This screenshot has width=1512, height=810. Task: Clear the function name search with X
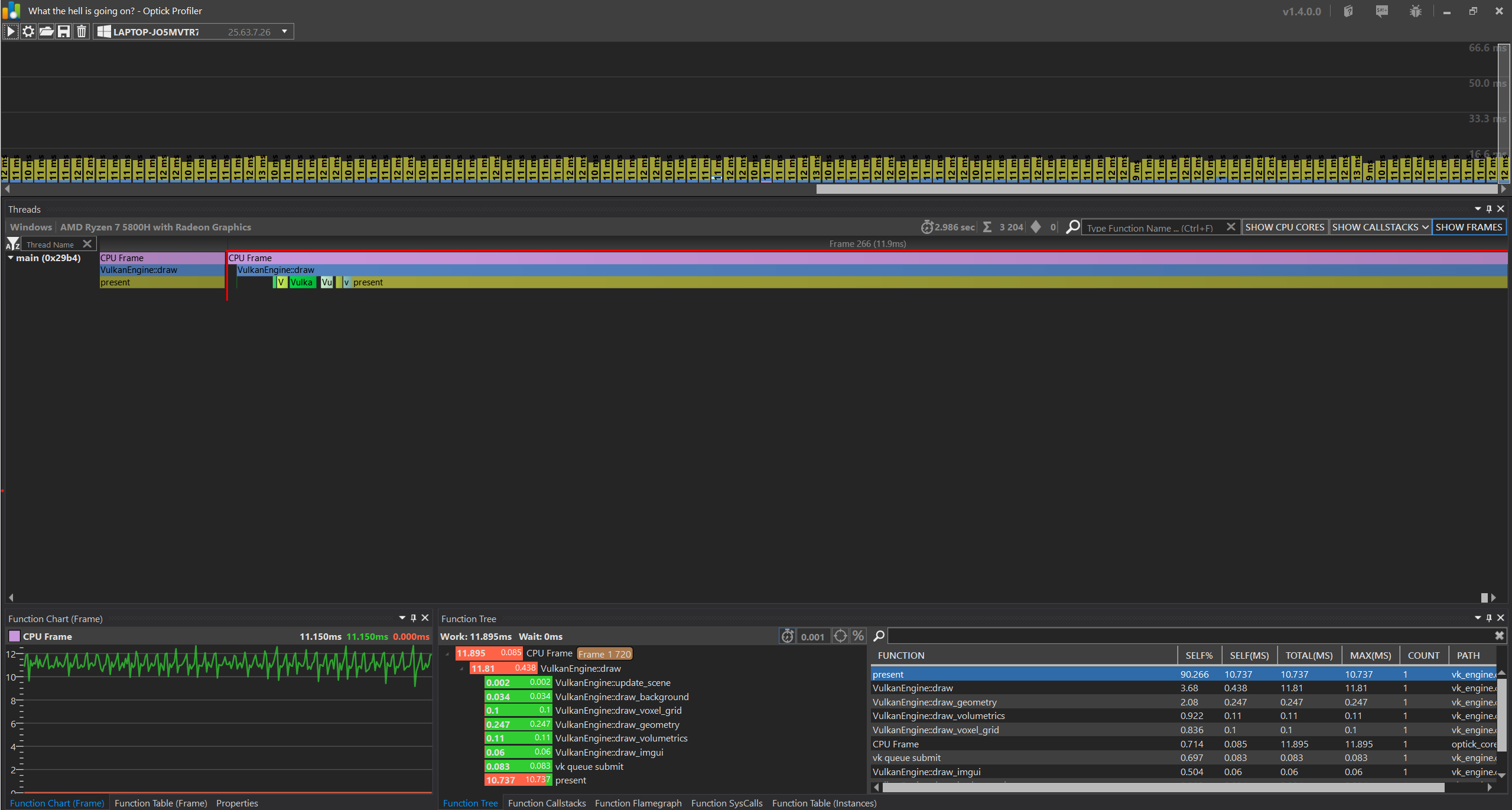(x=1231, y=227)
